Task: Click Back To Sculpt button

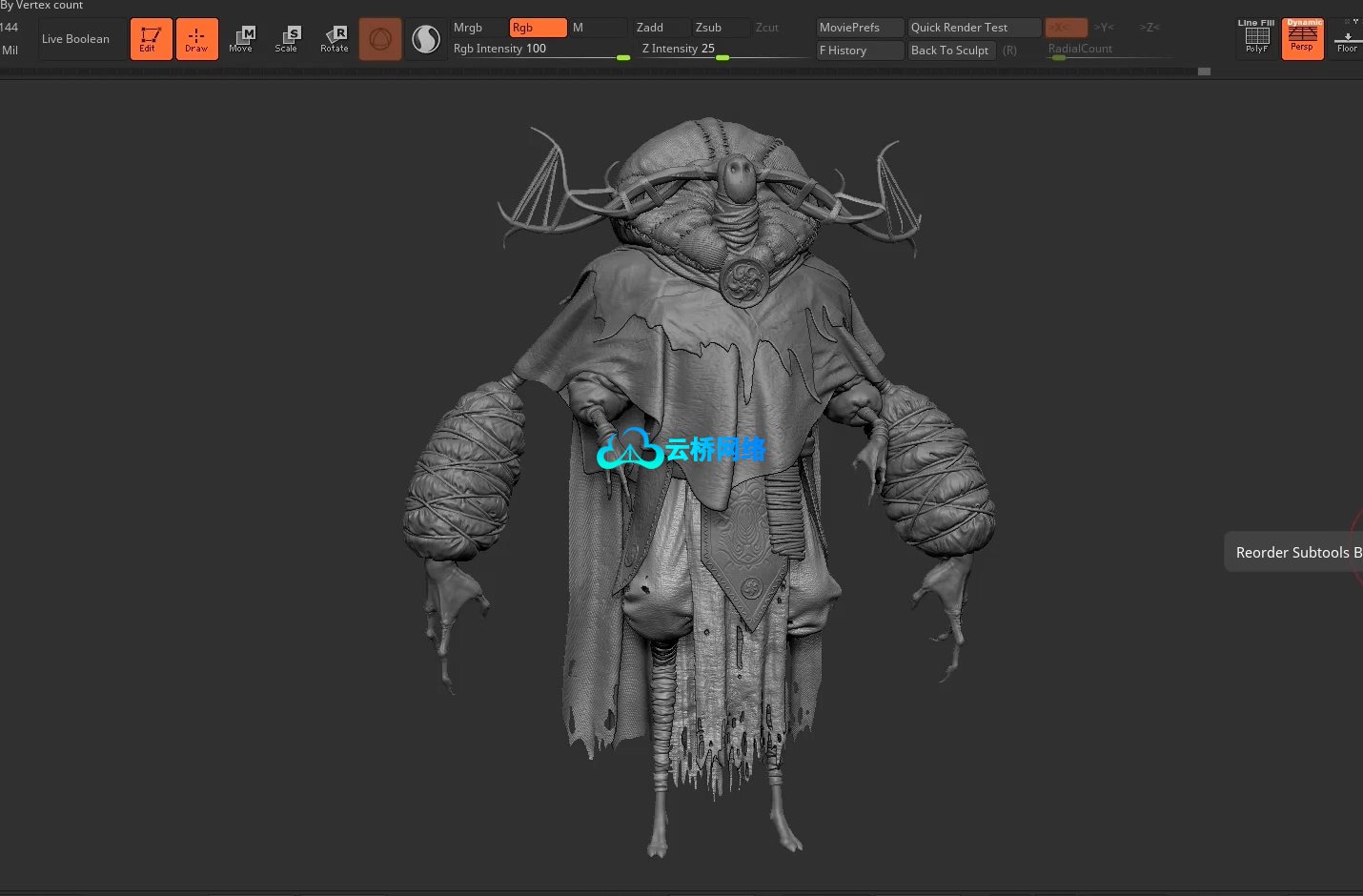Action: pyautogui.click(x=950, y=51)
